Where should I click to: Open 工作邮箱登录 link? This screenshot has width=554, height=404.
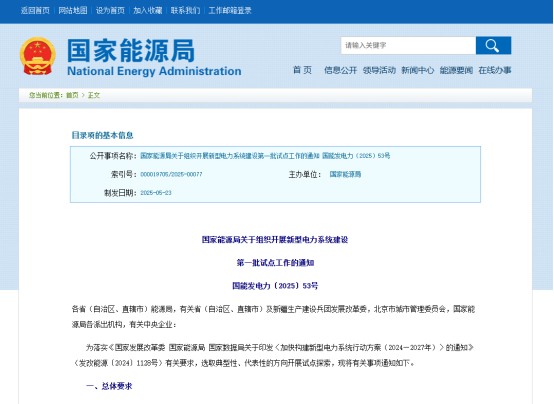pos(230,11)
